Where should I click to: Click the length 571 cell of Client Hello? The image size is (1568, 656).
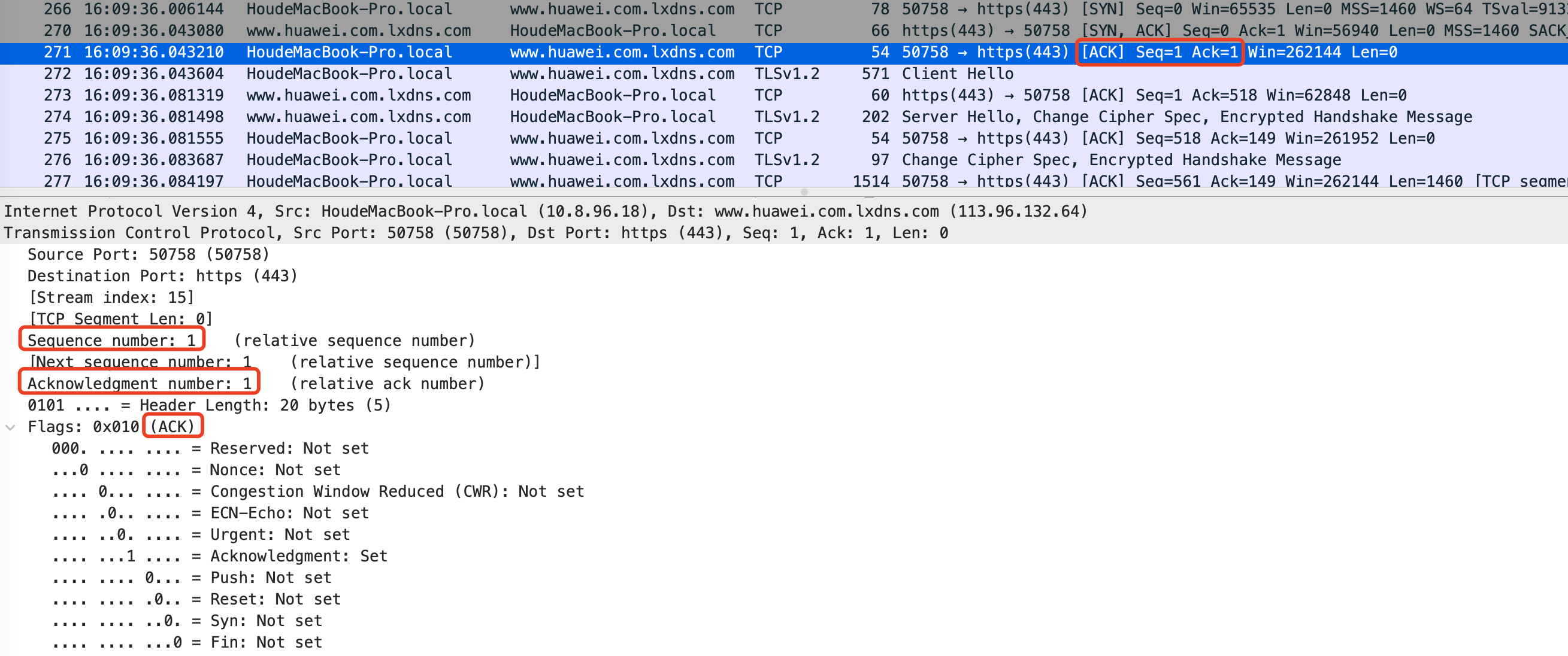(875, 74)
